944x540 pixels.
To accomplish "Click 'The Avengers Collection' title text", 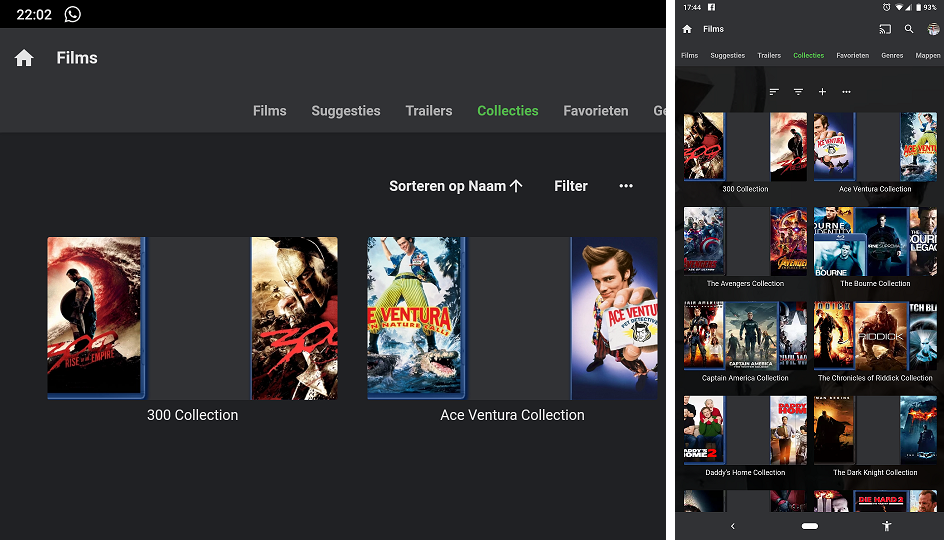I will click(x=745, y=284).
